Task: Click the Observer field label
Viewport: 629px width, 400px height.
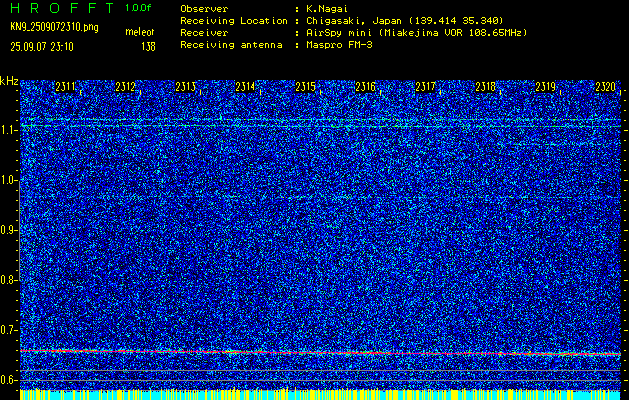Action: tap(204, 8)
